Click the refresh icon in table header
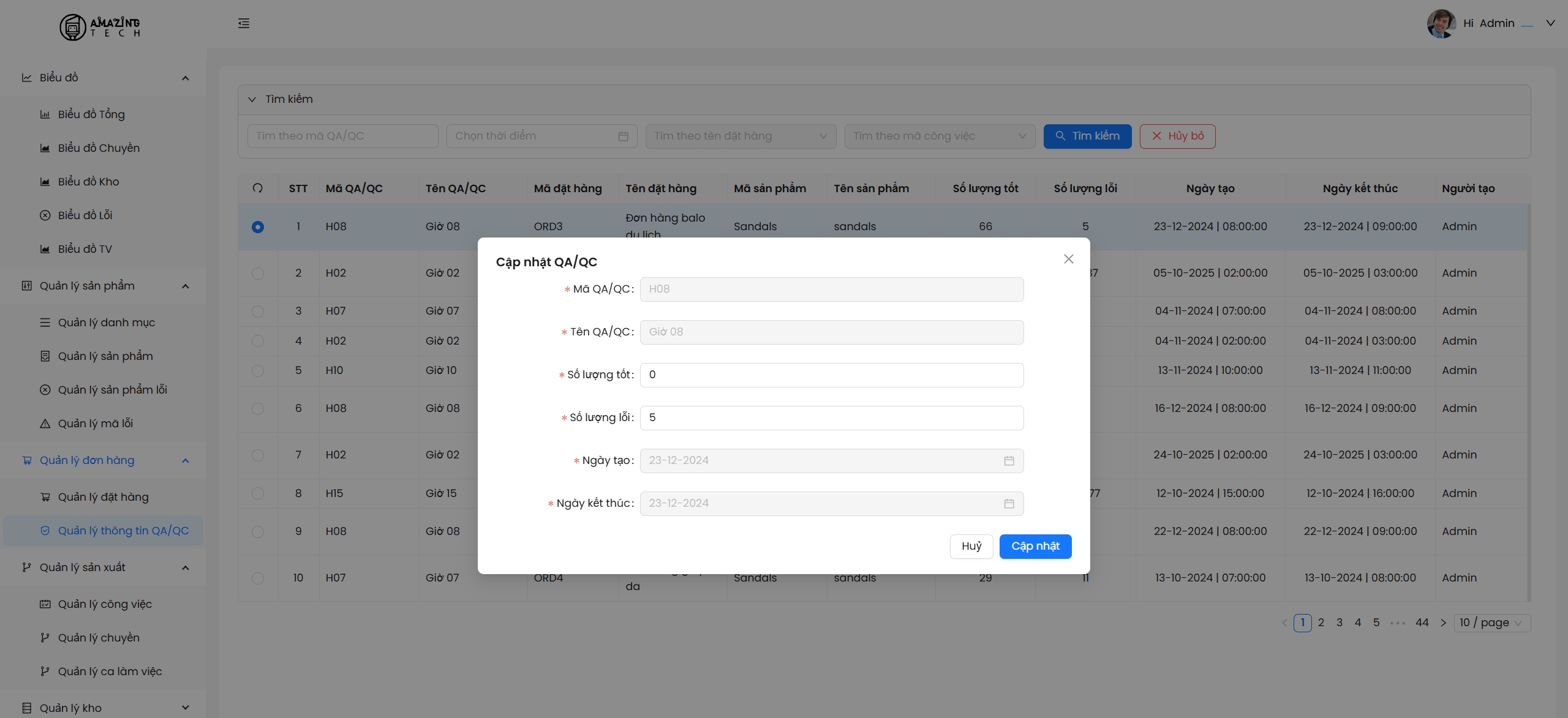1568x718 pixels. click(x=258, y=189)
